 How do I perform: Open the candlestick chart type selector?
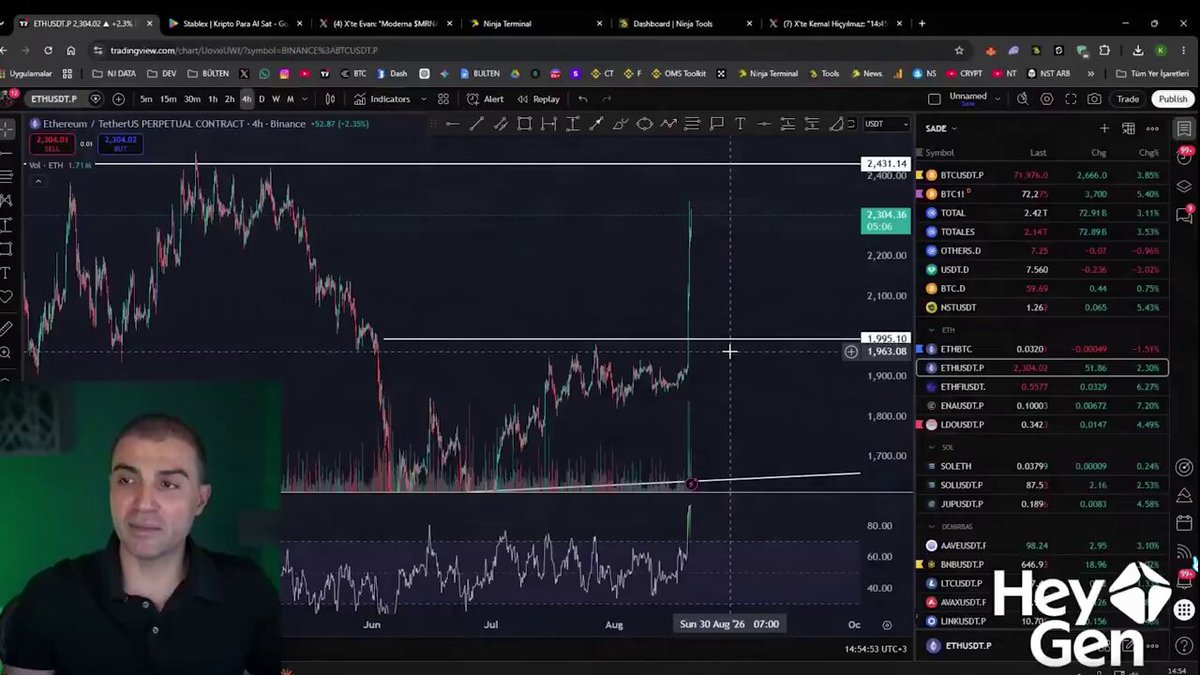pyautogui.click(x=330, y=99)
